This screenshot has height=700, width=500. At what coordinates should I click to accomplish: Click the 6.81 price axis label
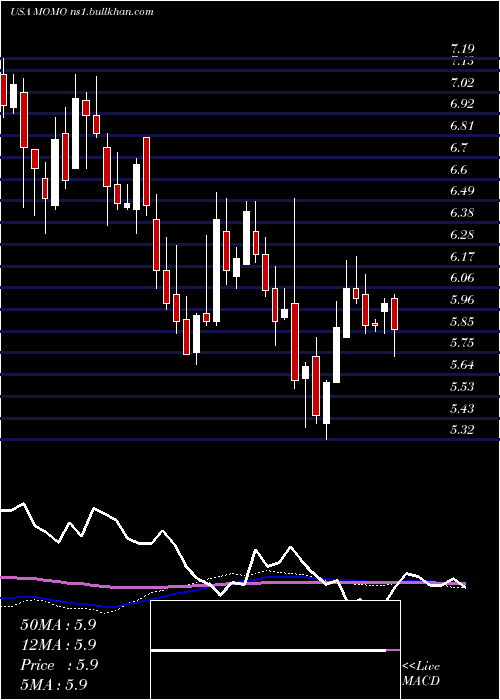[462, 126]
